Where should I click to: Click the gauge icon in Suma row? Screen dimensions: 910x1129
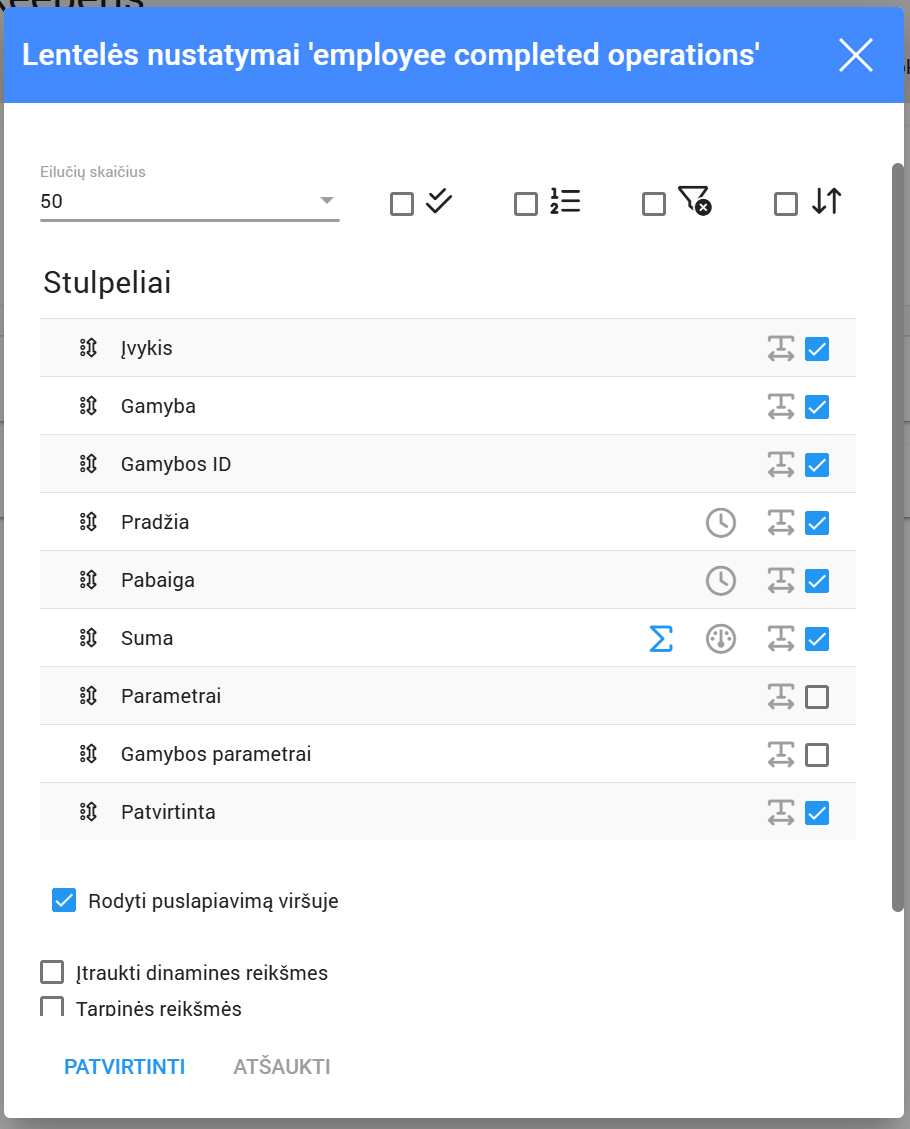721,639
